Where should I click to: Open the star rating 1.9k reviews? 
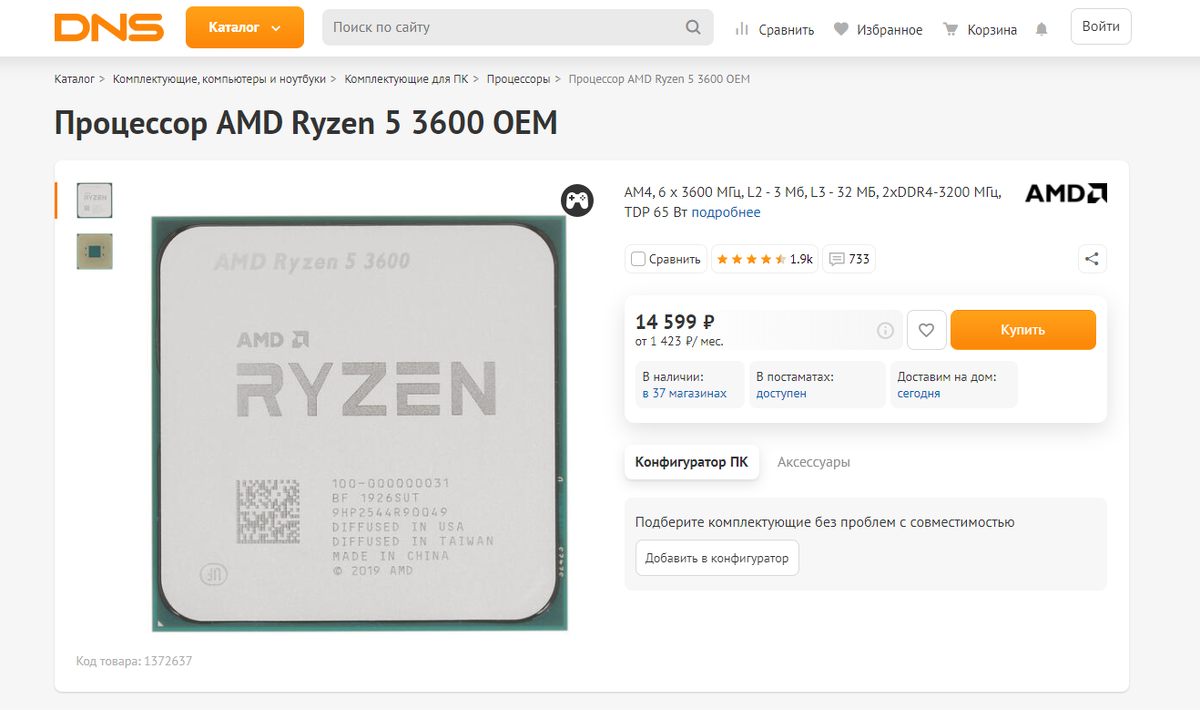point(765,259)
